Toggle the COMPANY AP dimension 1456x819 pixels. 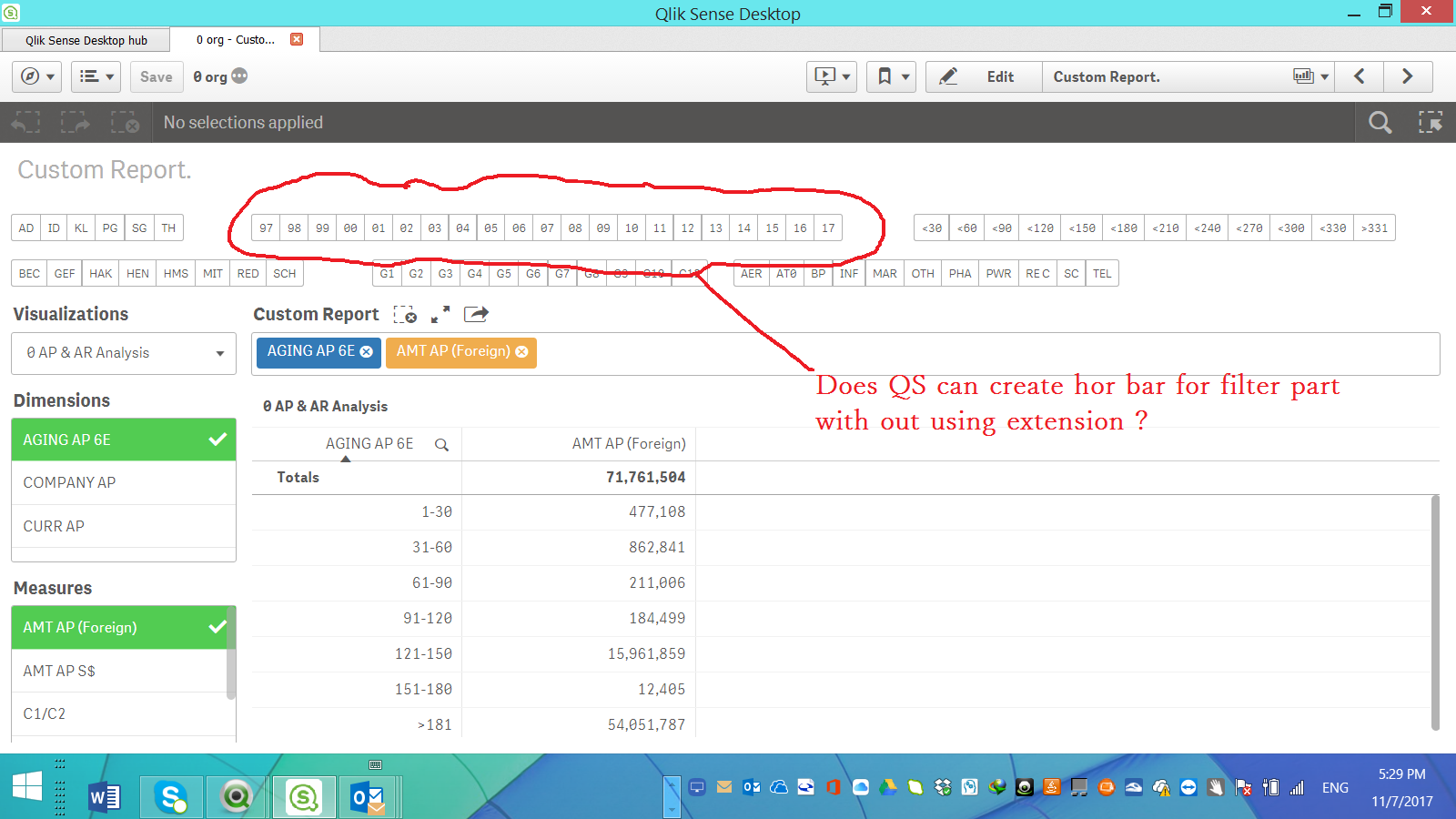tap(124, 483)
